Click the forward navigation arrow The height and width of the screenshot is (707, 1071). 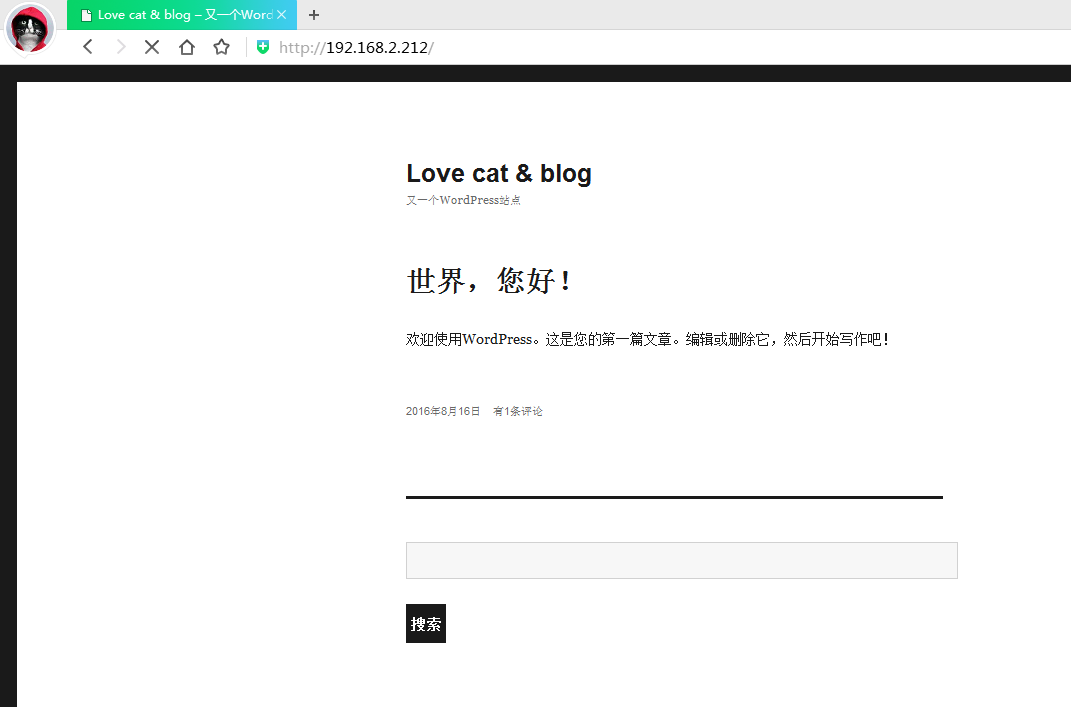click(x=121, y=47)
